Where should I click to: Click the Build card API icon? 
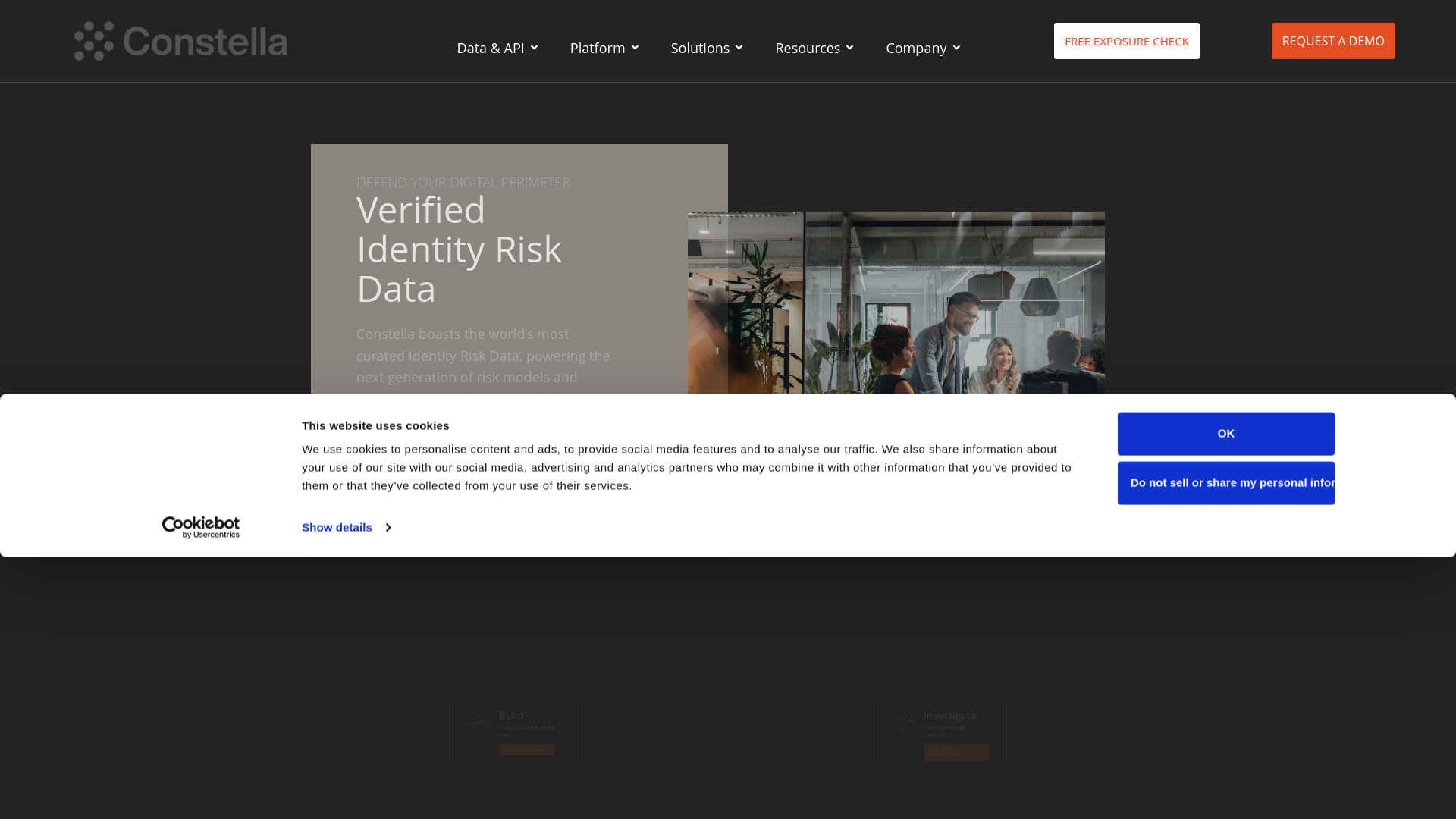pyautogui.click(x=481, y=723)
